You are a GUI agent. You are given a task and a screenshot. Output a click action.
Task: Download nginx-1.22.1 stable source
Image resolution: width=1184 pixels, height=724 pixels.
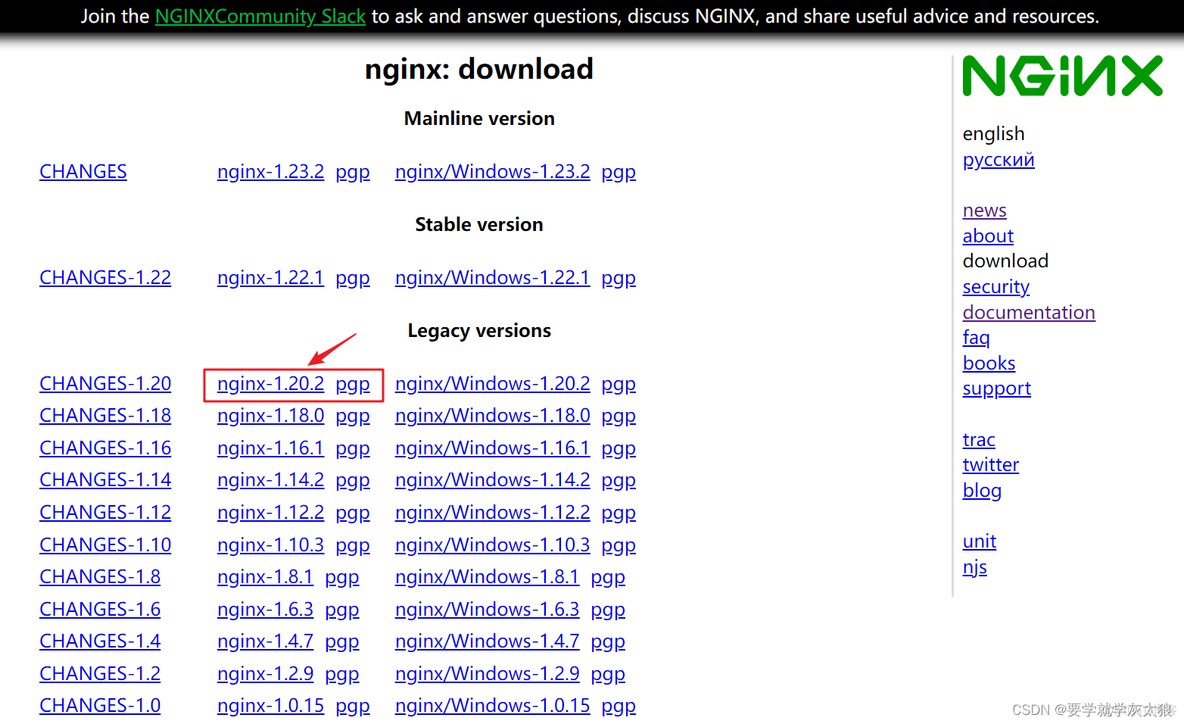pyautogui.click(x=270, y=277)
